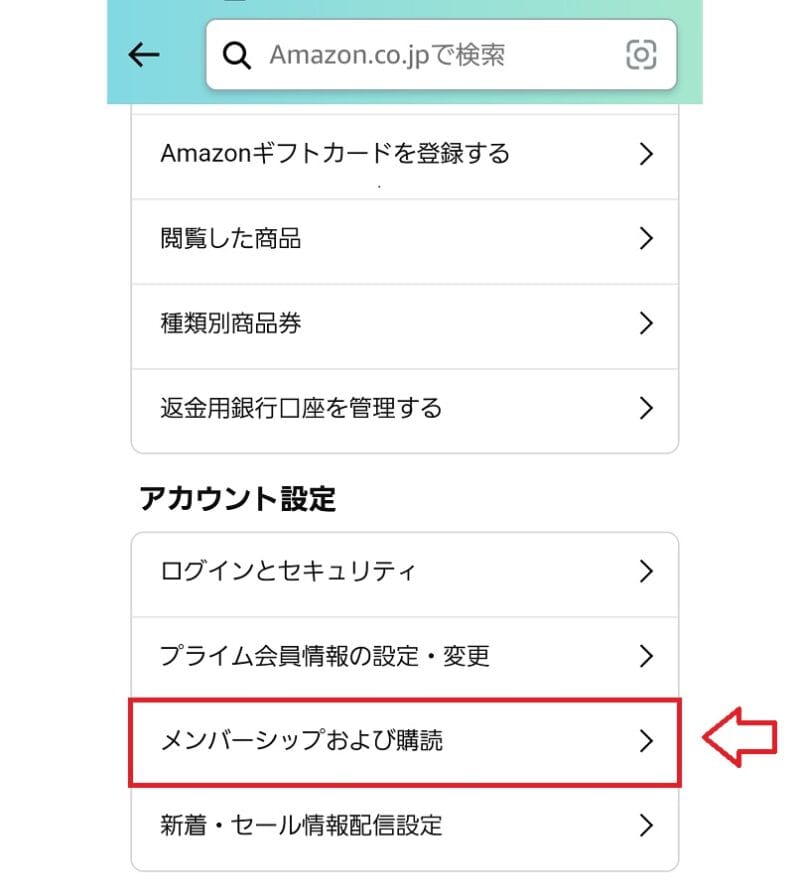Tap the Amazon.co.jp search input field
Screen dimensions: 800x894
(430, 55)
